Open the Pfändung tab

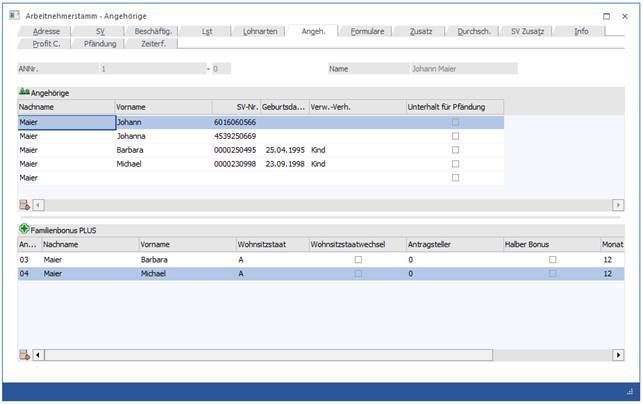[99, 44]
